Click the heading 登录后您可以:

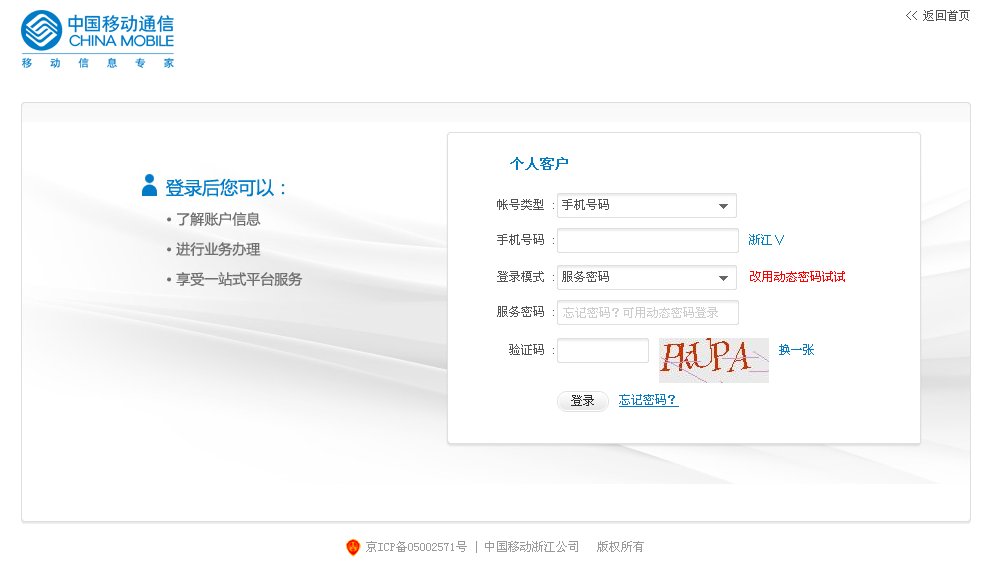coord(225,188)
